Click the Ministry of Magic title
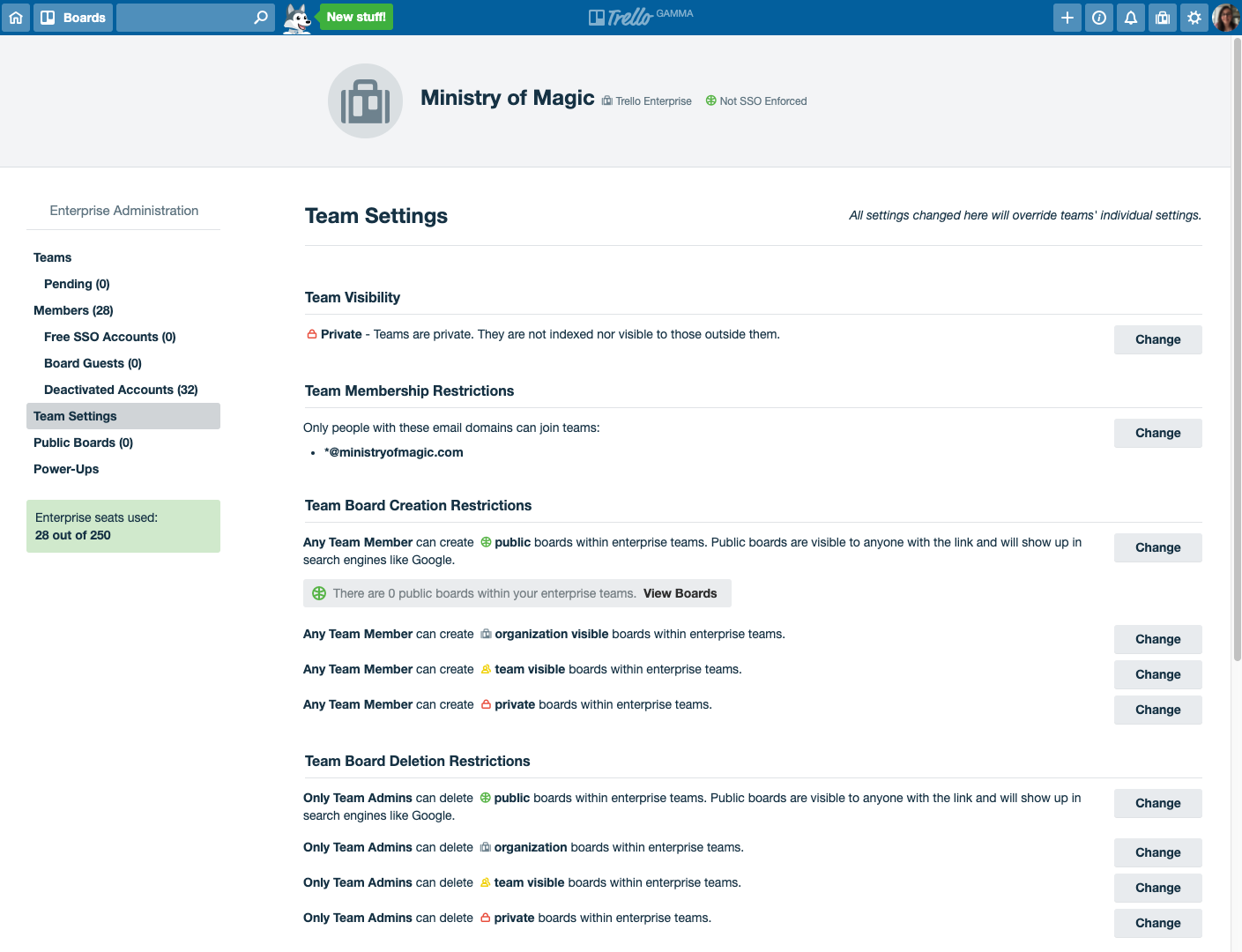The height and width of the screenshot is (952, 1242). tap(508, 98)
